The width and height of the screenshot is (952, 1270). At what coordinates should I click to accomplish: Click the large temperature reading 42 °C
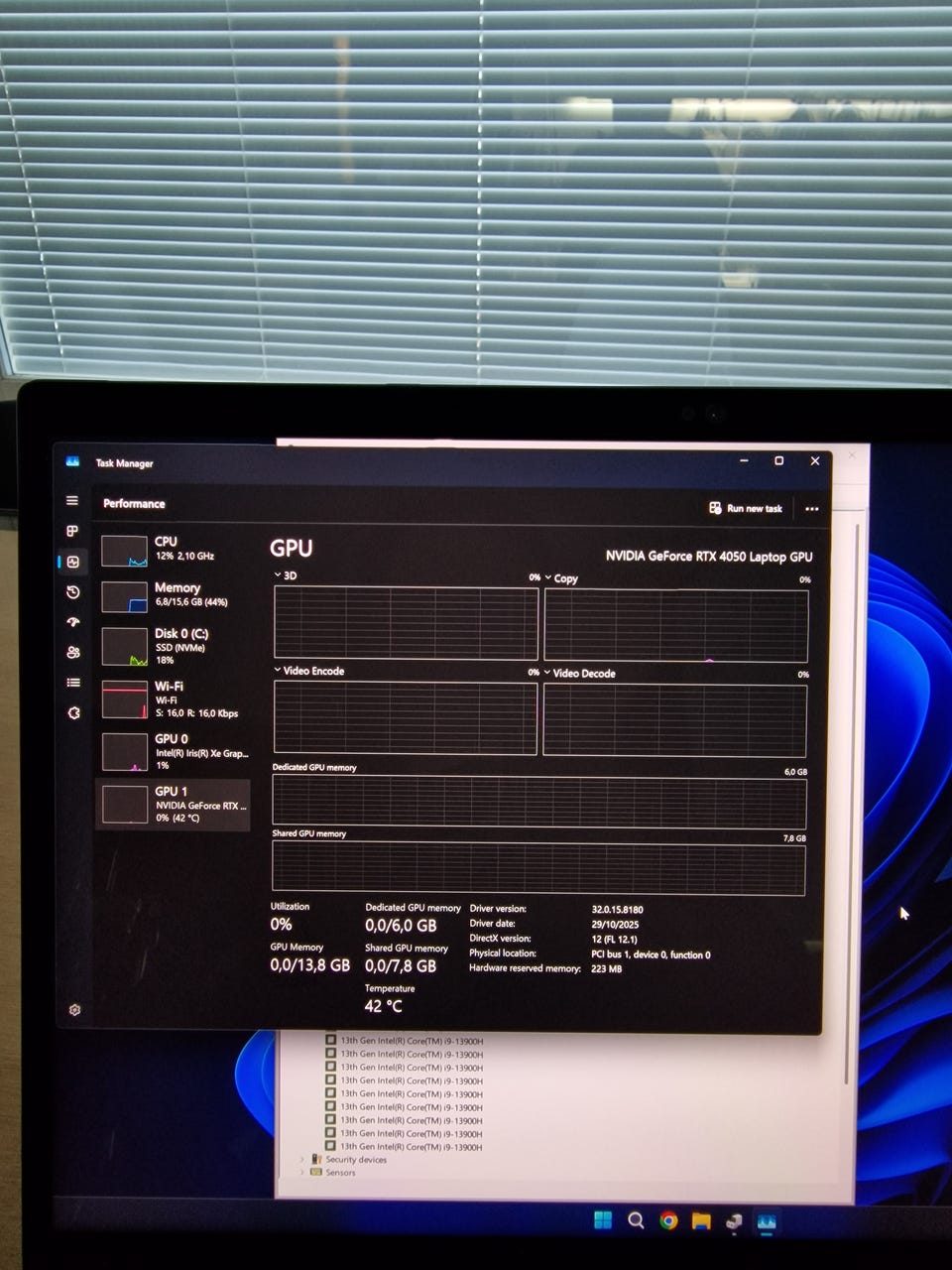coord(383,1006)
